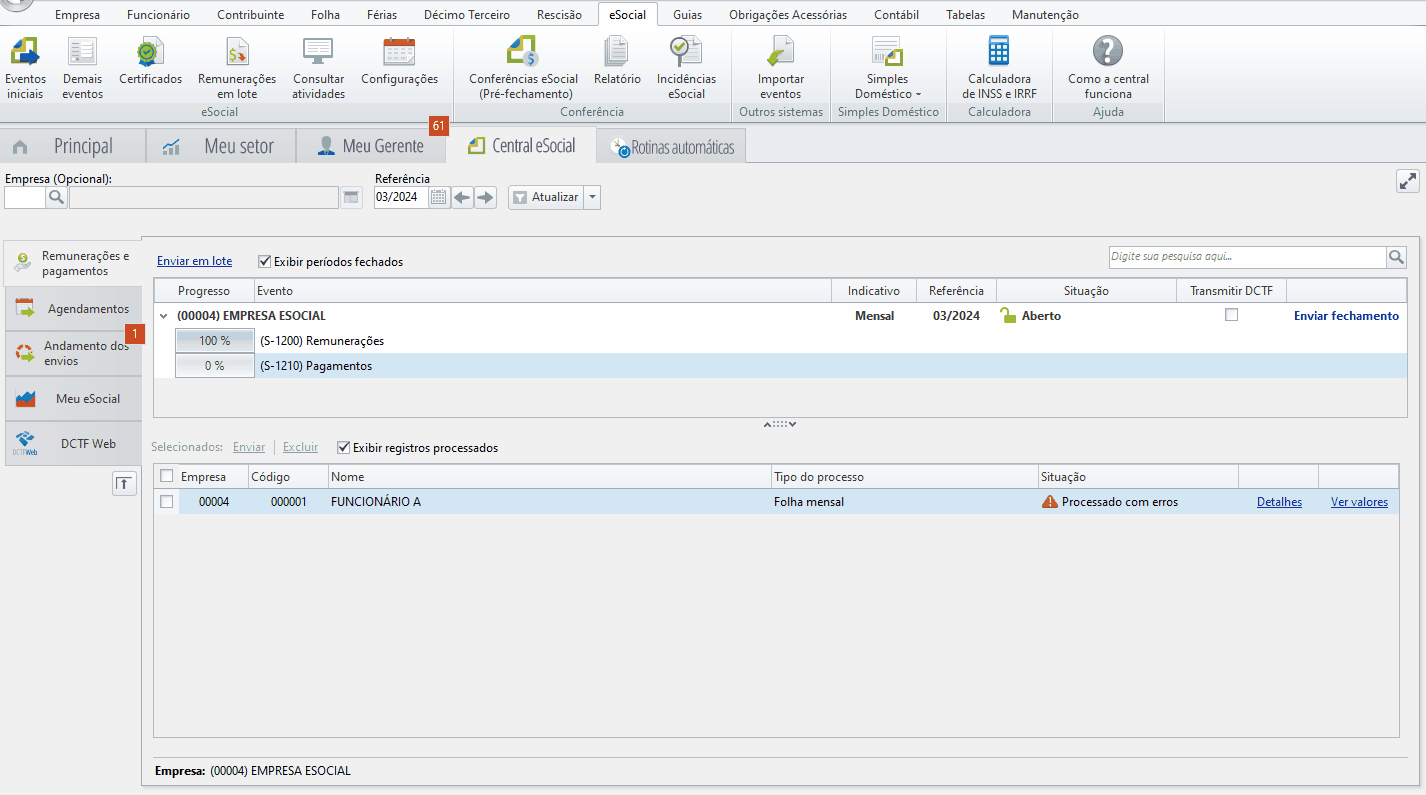The height and width of the screenshot is (795, 1426).
Task: Open Andamento dos envios side panel
Action: click(73, 353)
